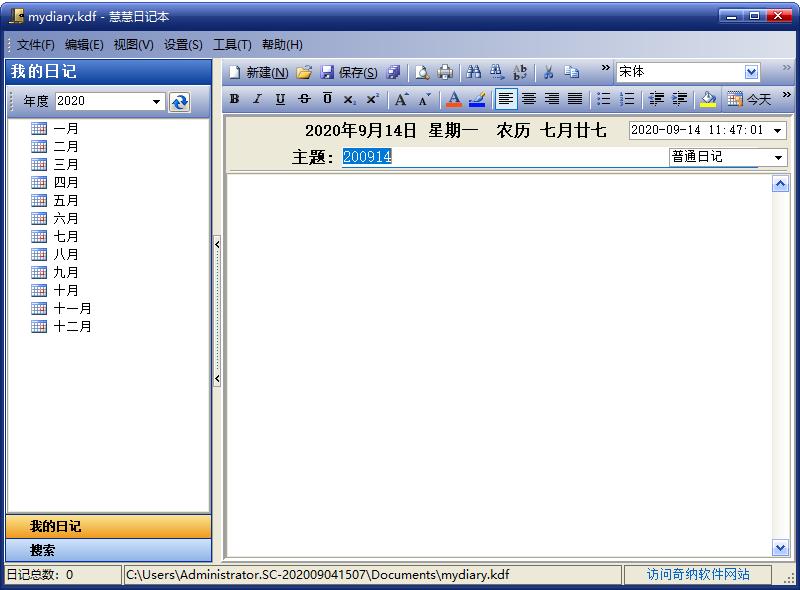The image size is (800, 590).
Task: Click the decrease font size icon
Action: tap(424, 99)
